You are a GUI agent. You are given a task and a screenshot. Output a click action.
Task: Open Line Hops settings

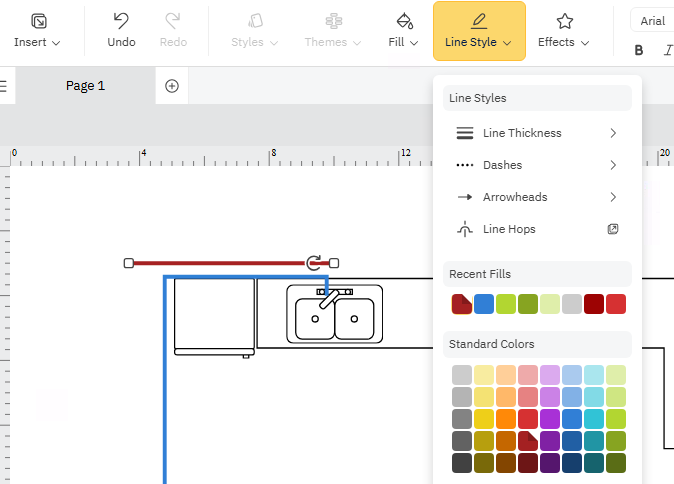pyautogui.click(x=537, y=229)
